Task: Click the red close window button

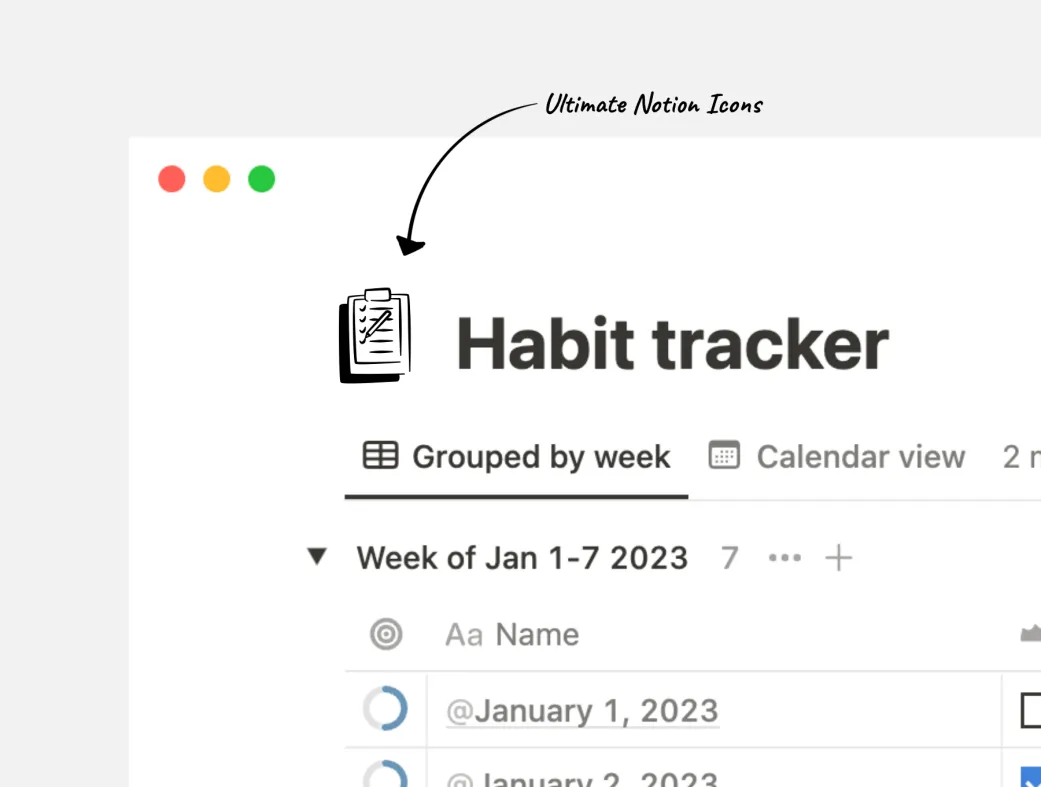Action: click(172, 180)
